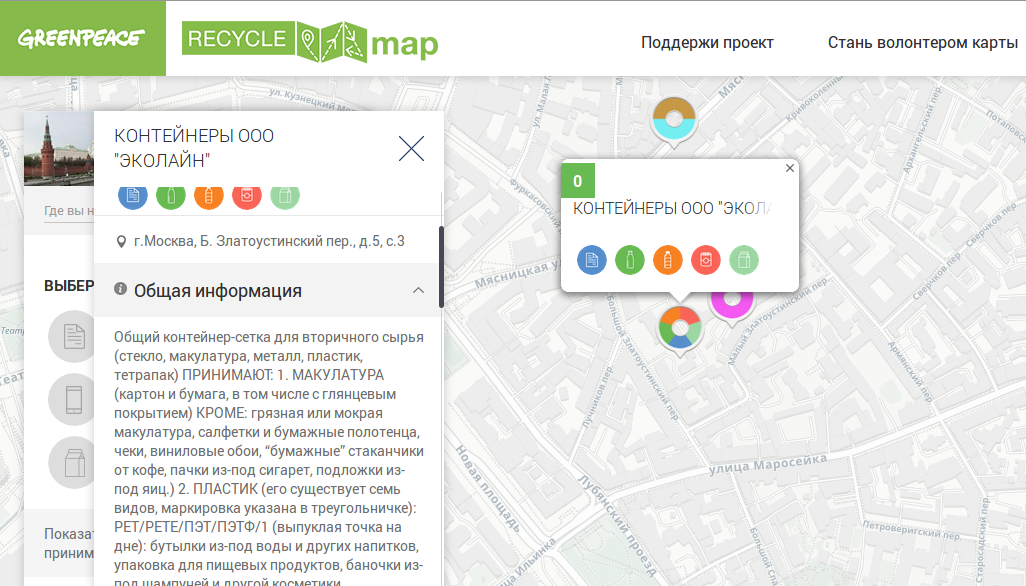This screenshot has height=586, width=1026.
Task: Close the Эколайн details panel
Action: (x=412, y=148)
